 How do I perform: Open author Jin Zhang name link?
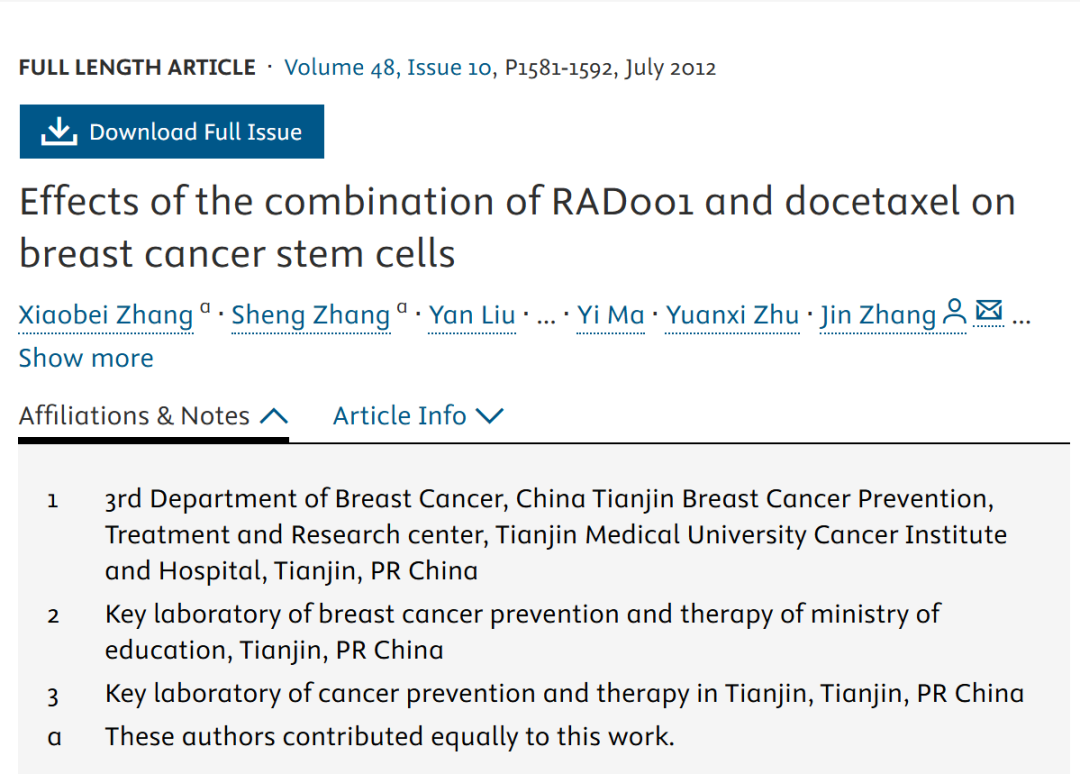[x=878, y=315]
